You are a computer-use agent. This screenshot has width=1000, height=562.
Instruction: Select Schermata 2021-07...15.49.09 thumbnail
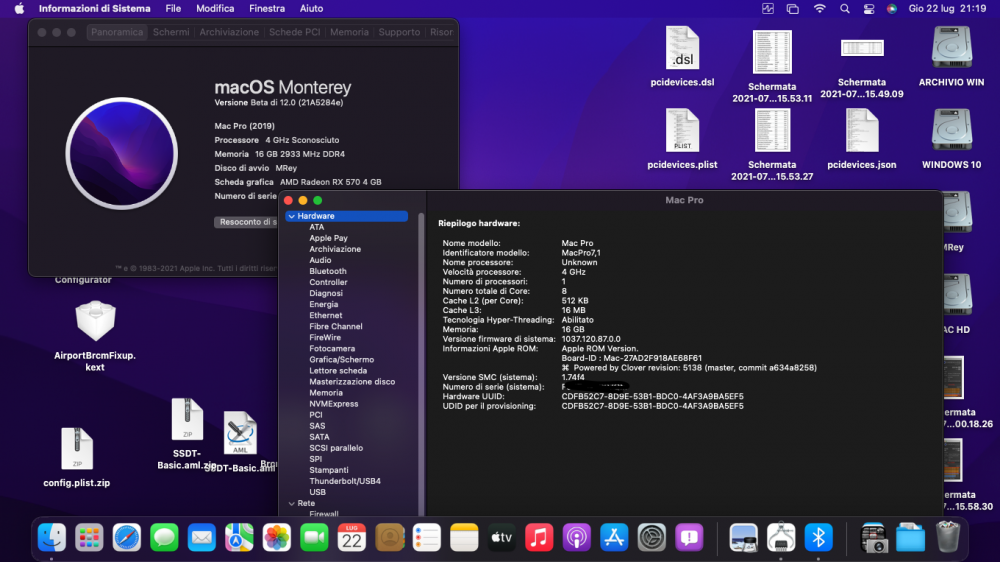(x=862, y=48)
